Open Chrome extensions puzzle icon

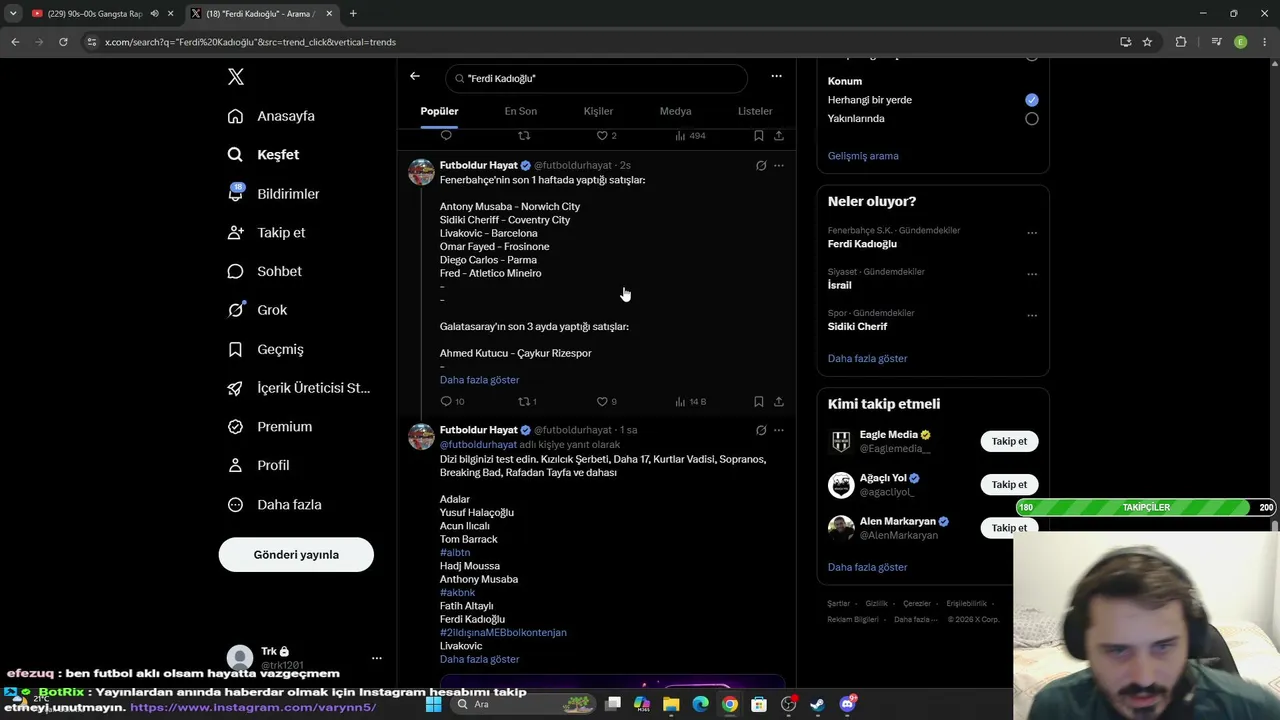click(1181, 42)
